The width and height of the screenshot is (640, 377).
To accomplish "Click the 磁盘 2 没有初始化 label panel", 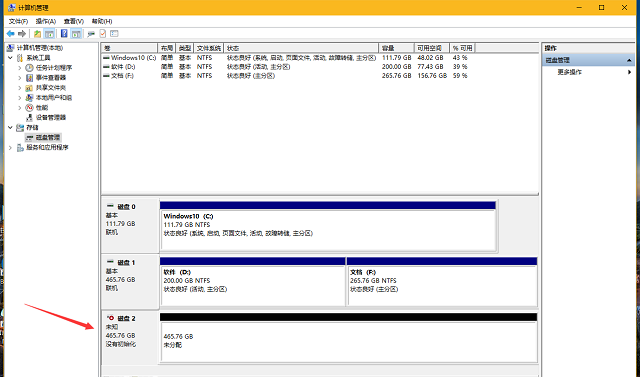I will (x=130, y=338).
